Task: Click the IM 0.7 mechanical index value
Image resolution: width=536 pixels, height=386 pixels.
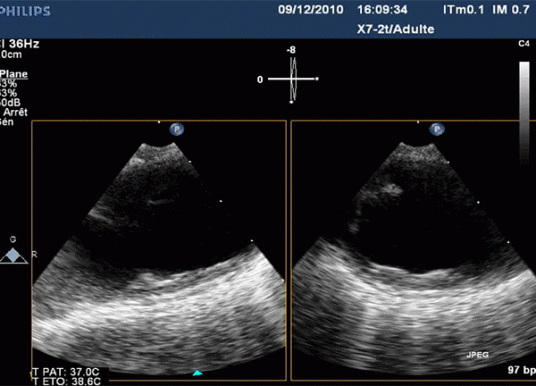Action: point(511,10)
